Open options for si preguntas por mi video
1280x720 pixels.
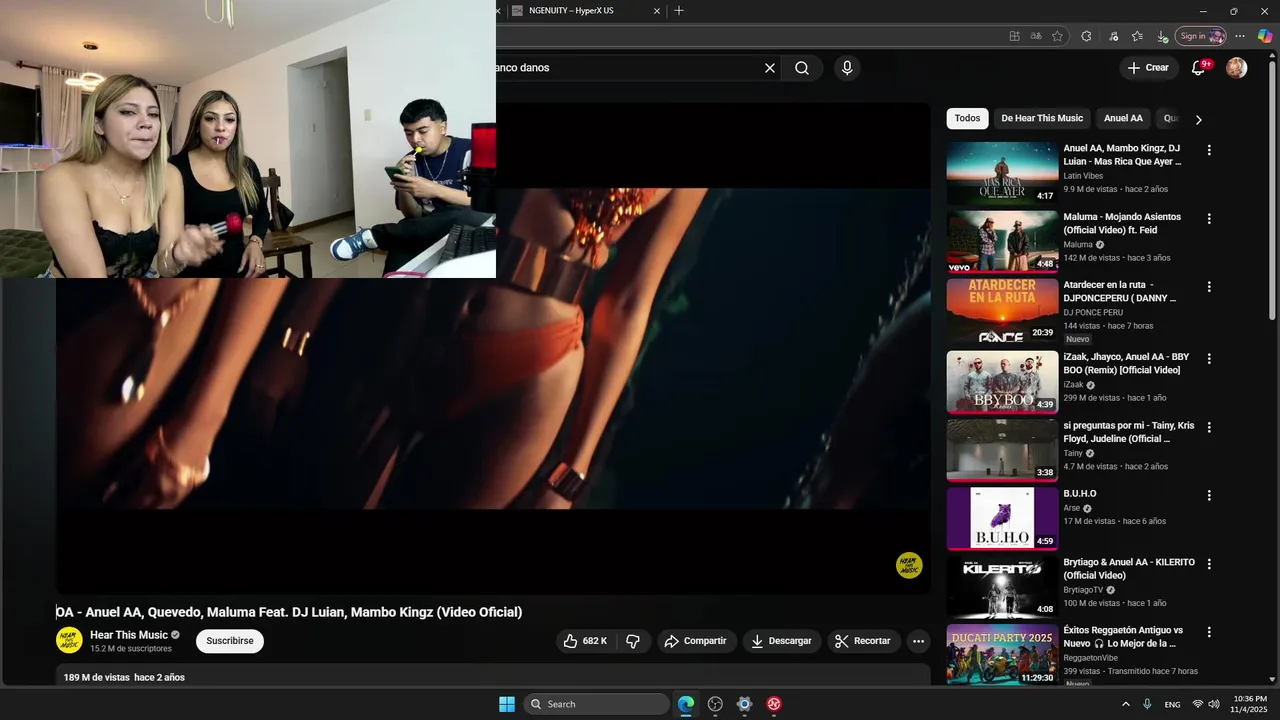coord(1209,427)
